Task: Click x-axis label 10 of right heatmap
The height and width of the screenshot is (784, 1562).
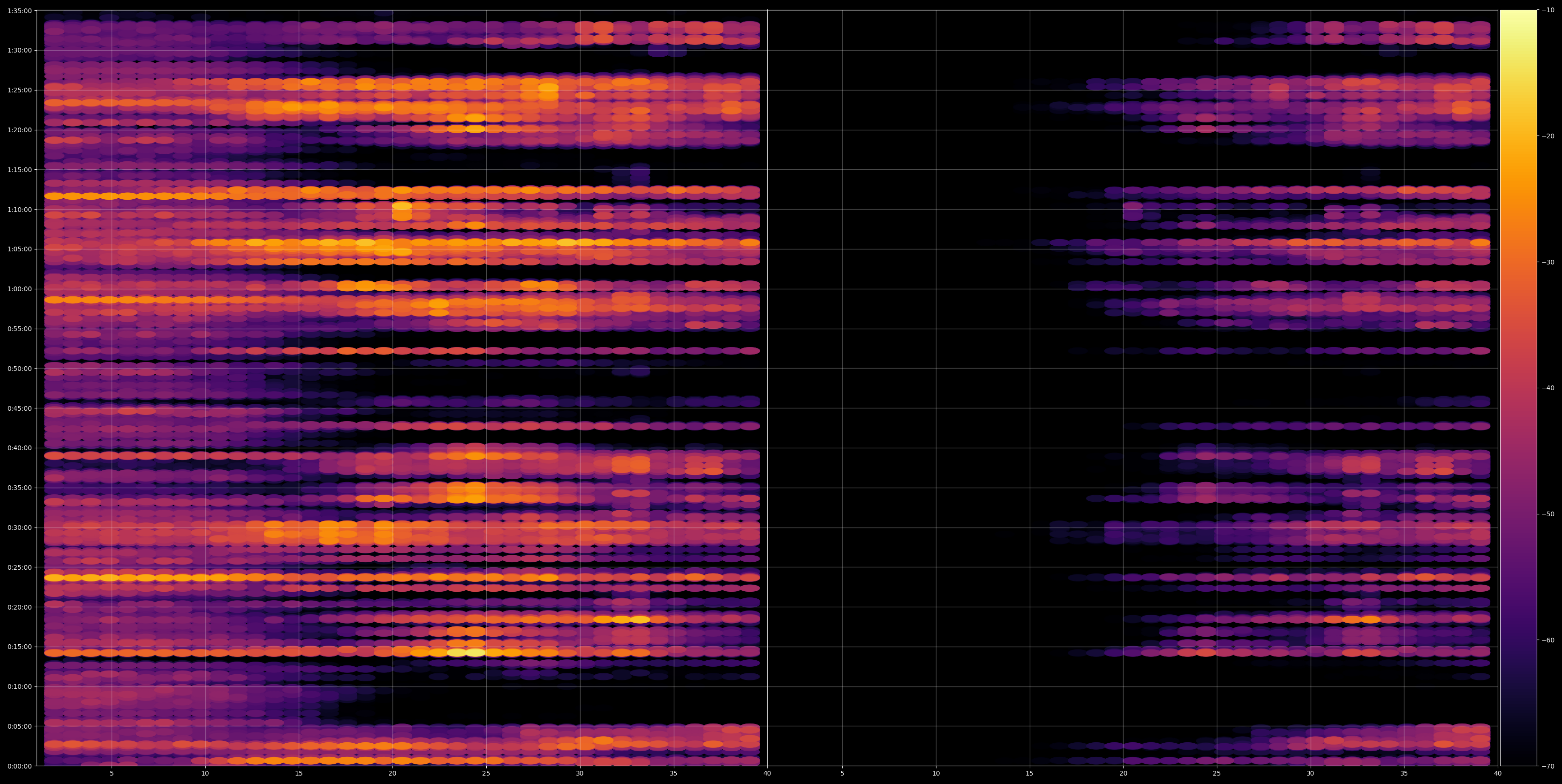Action: 936,774
